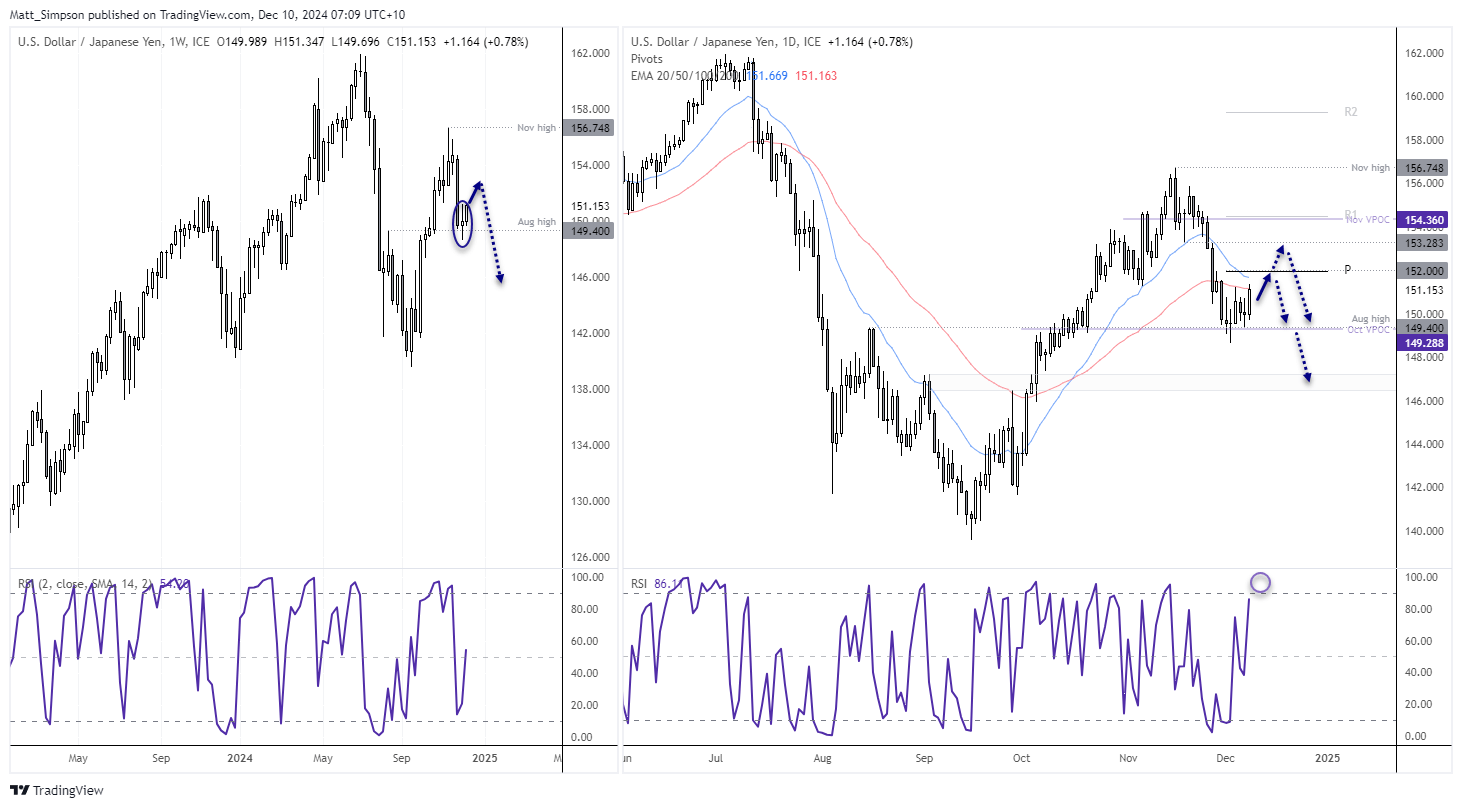
Task: Click the blue EMA value 151.669
Action: point(767,75)
